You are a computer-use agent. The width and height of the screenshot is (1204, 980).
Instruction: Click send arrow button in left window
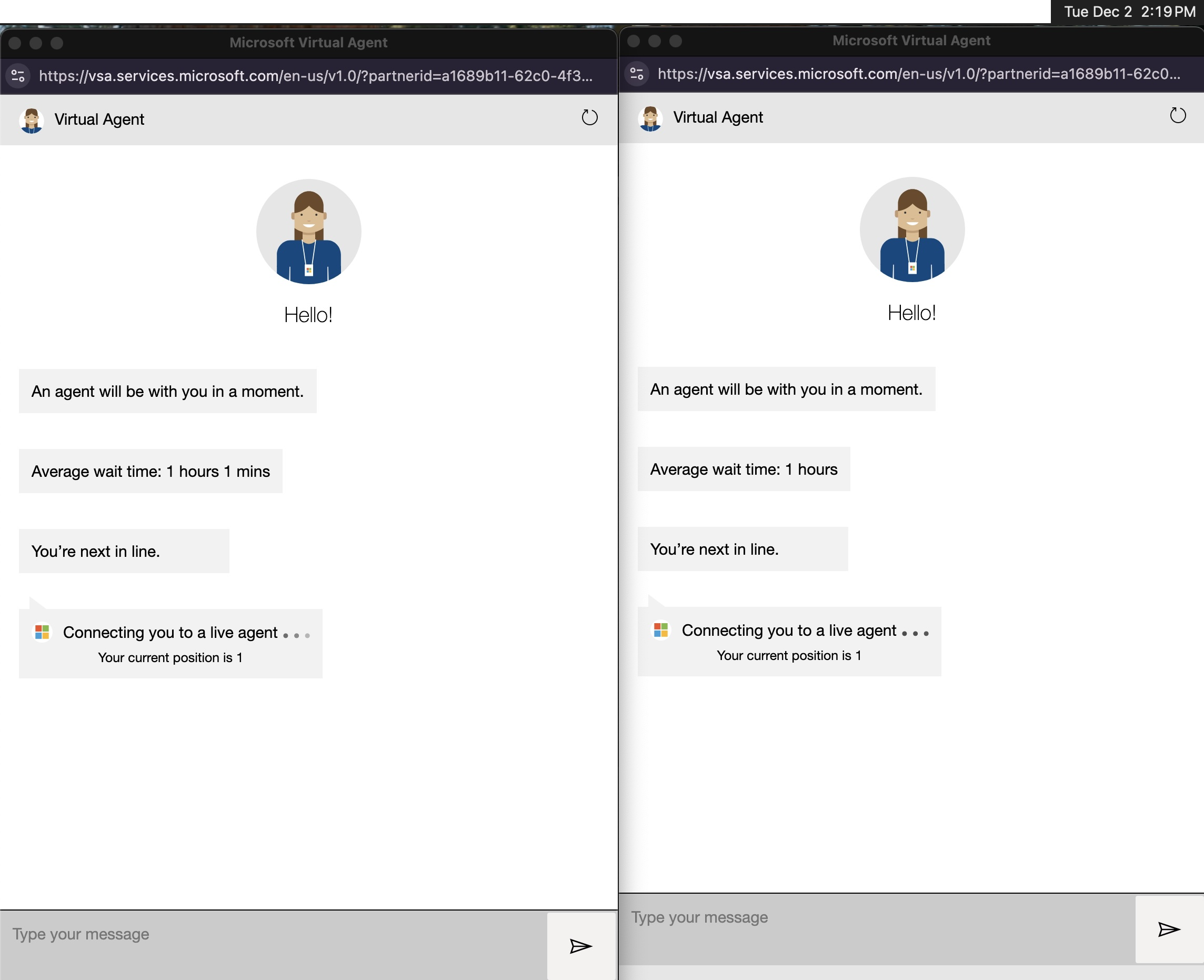[x=581, y=946]
